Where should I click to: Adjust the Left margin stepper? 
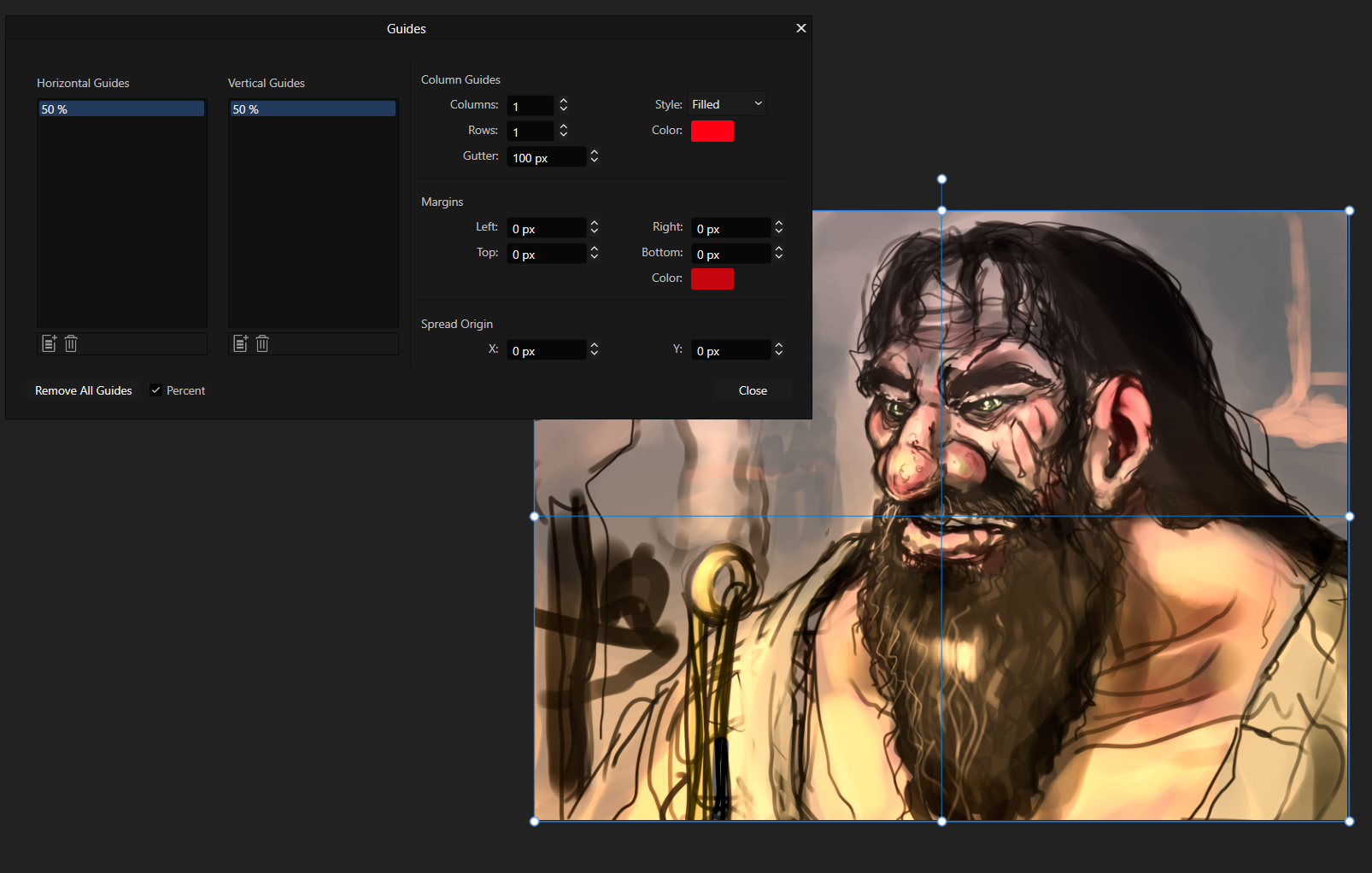(x=595, y=227)
